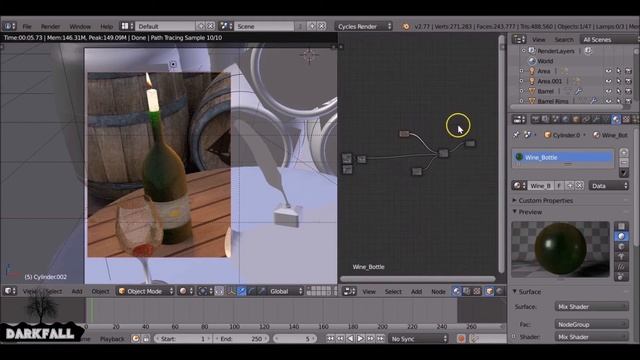Toggle viewport visibility eye for Area.001

[608, 81]
